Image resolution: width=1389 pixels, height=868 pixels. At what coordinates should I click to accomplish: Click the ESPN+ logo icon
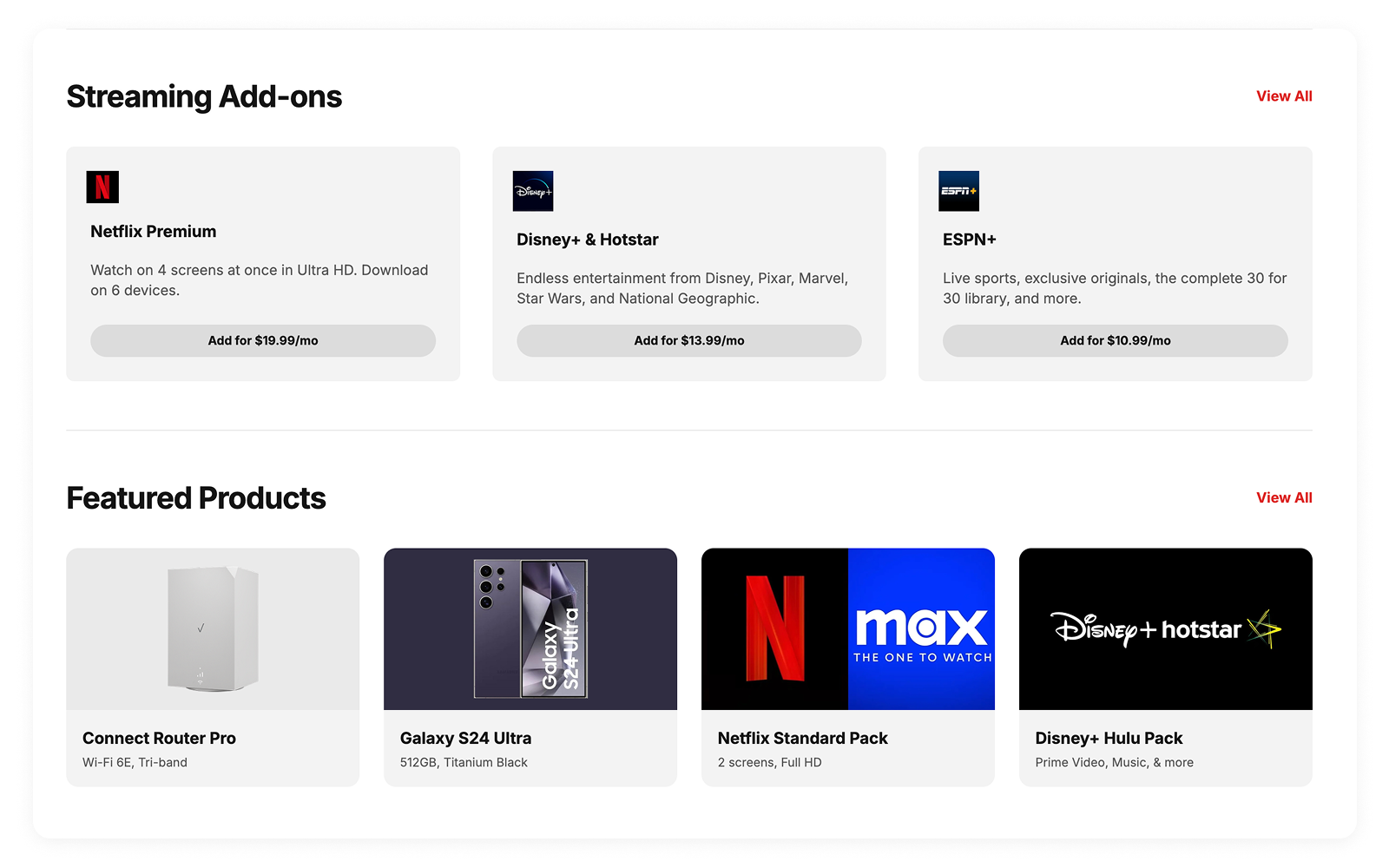tap(959, 191)
